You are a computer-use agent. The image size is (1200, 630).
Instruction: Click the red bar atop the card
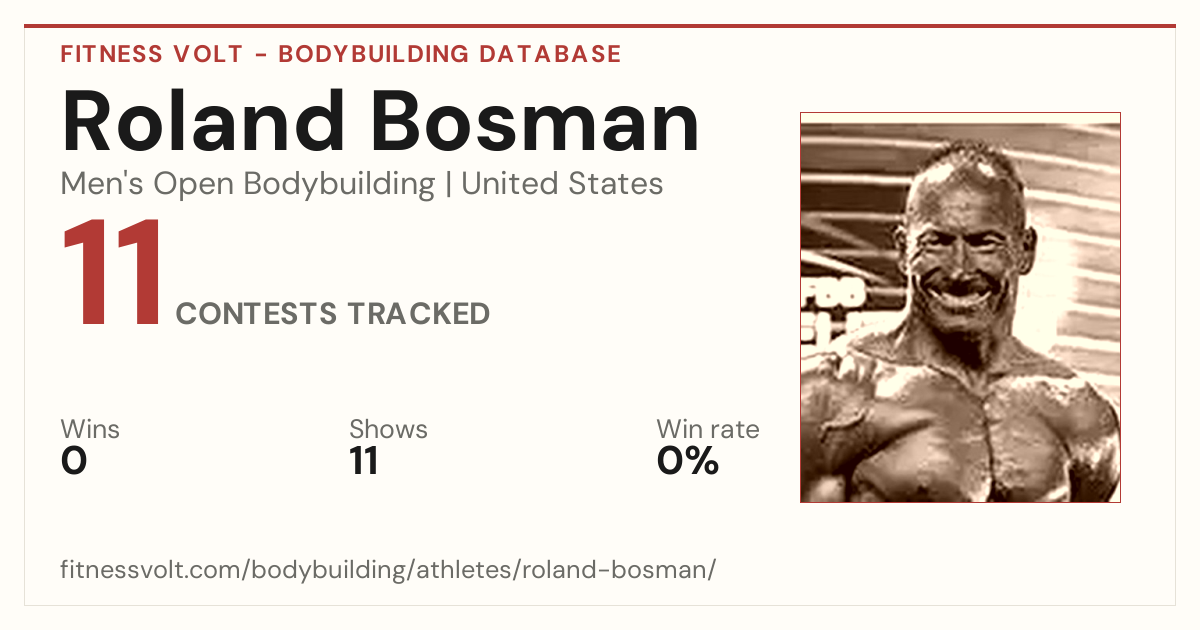(600, 26)
